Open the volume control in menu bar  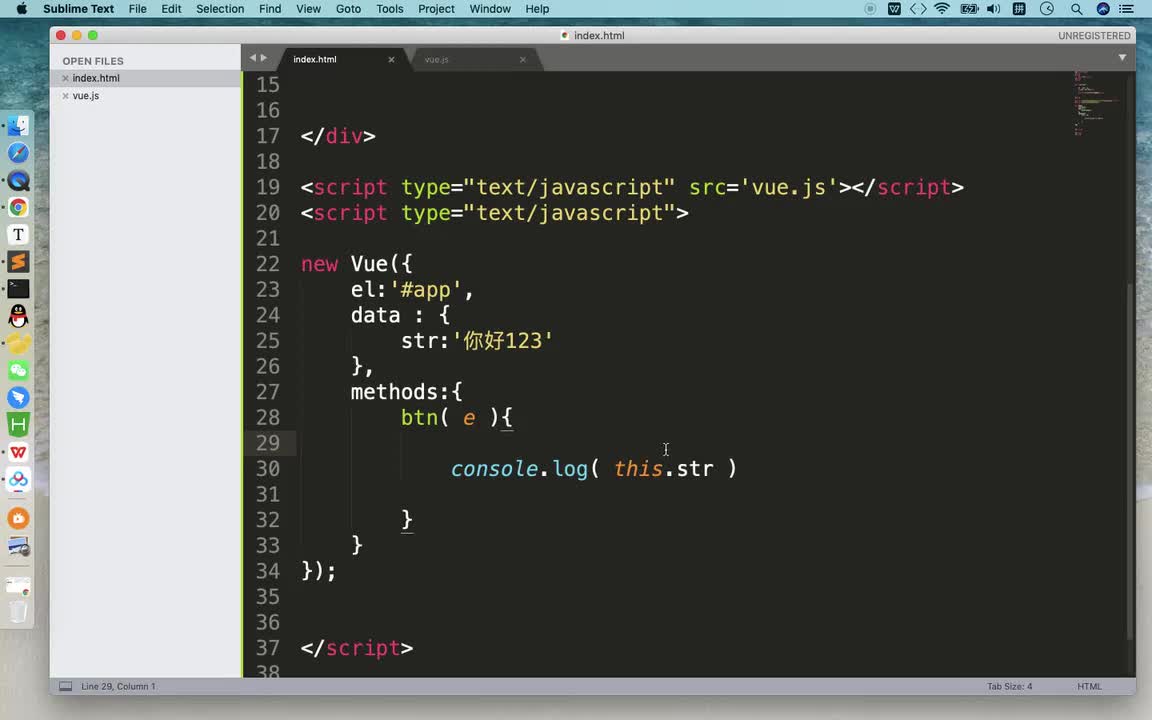(993, 9)
